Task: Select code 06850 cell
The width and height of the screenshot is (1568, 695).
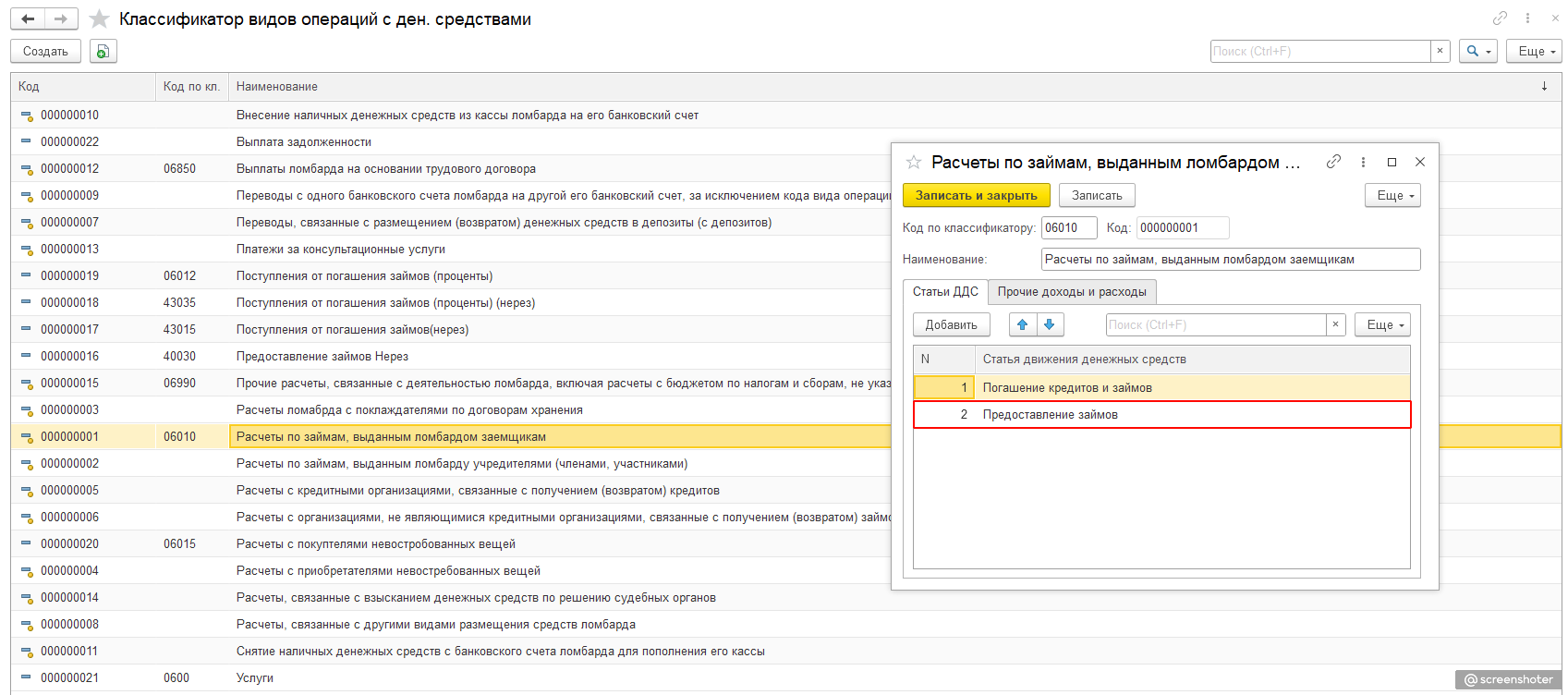Action: 192,169
